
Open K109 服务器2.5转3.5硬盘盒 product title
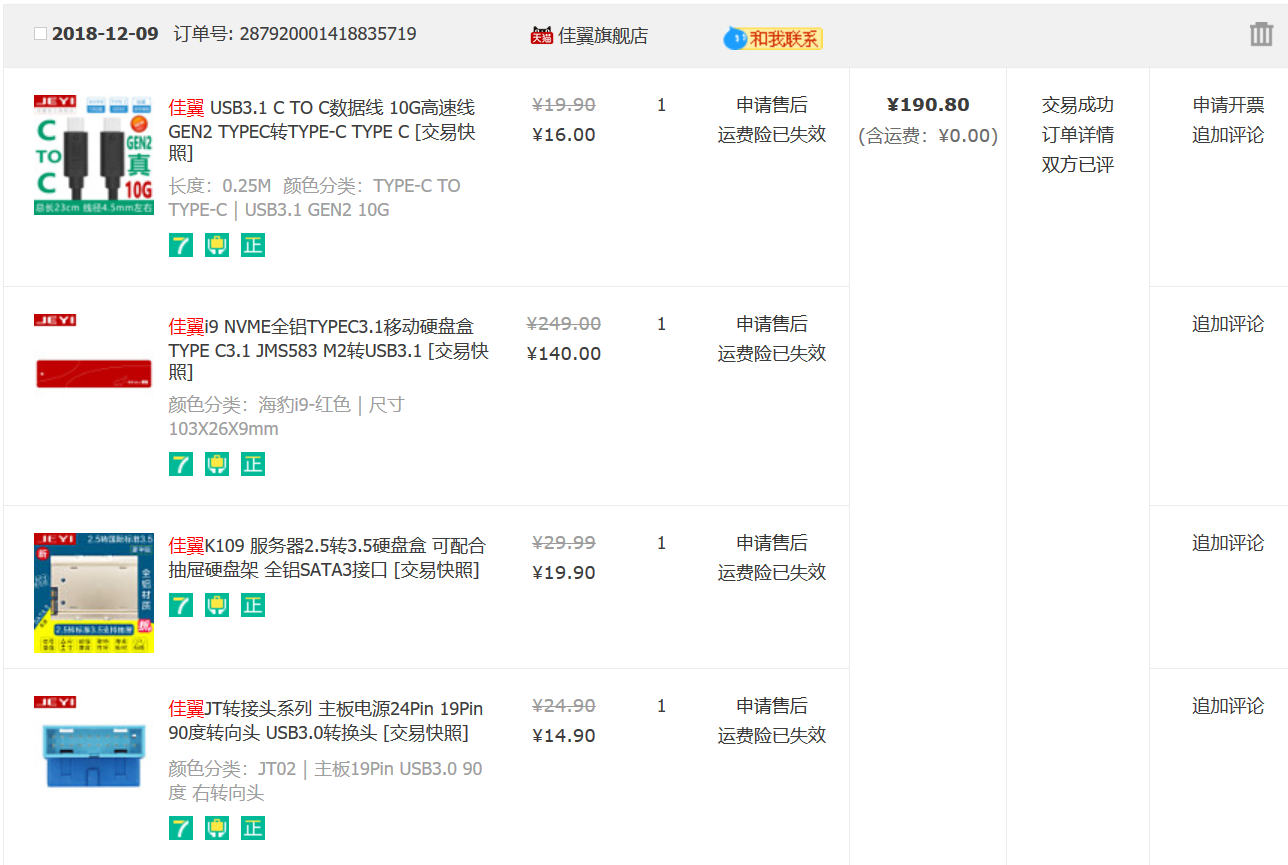click(327, 558)
